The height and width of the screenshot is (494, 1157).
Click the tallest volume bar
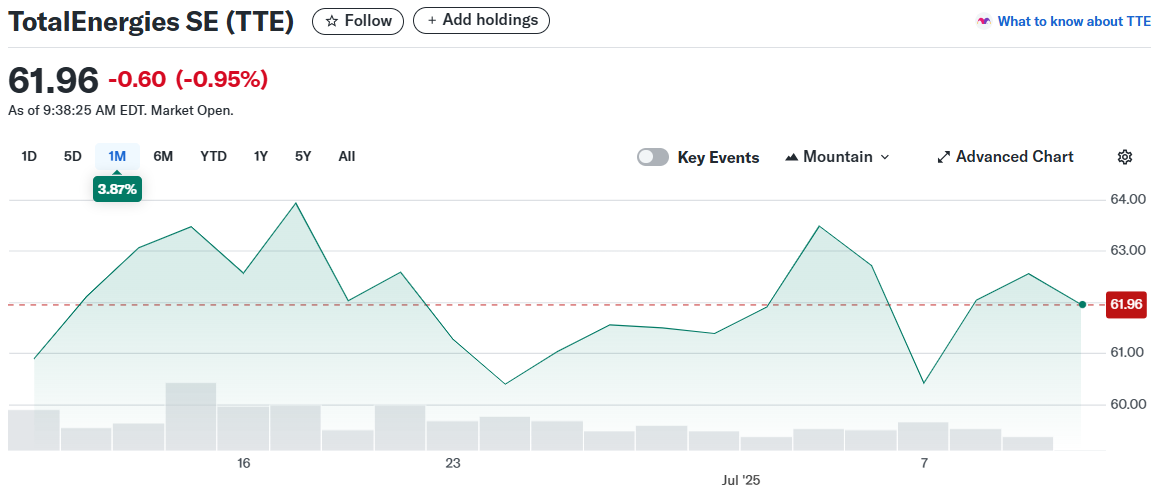click(191, 416)
